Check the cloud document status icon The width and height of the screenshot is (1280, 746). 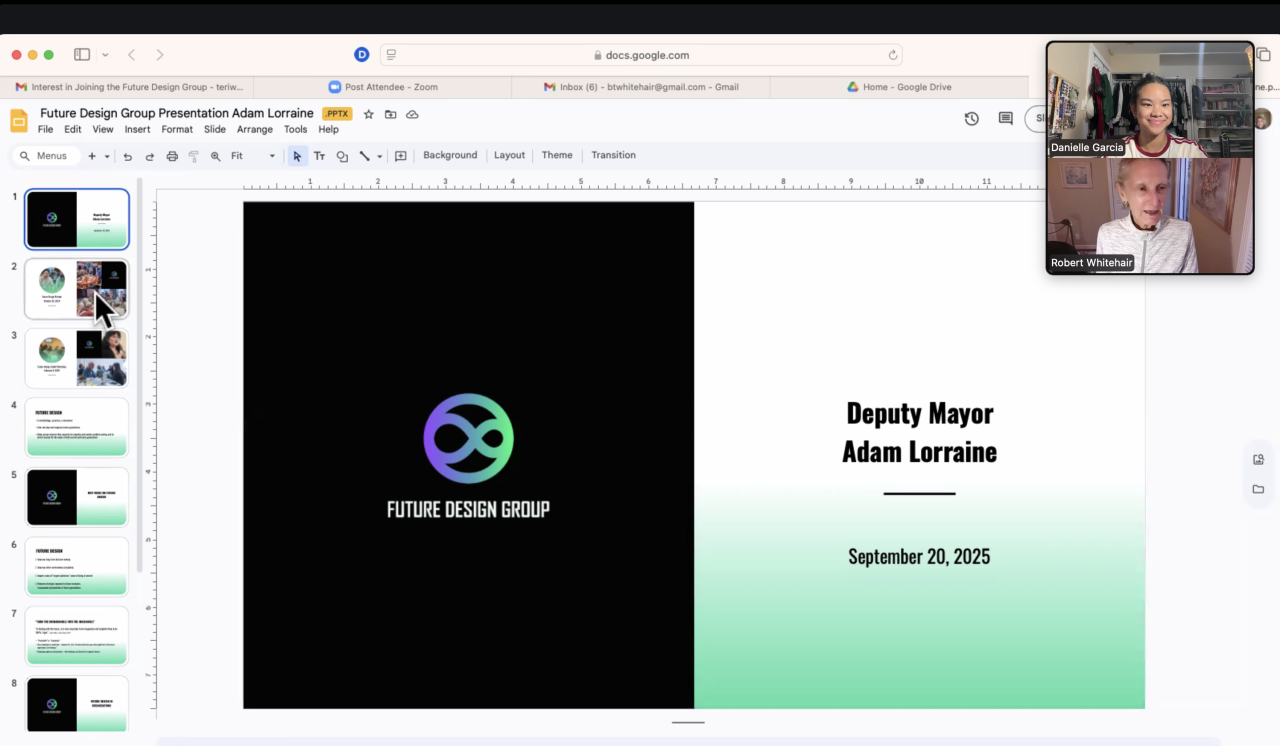point(412,114)
